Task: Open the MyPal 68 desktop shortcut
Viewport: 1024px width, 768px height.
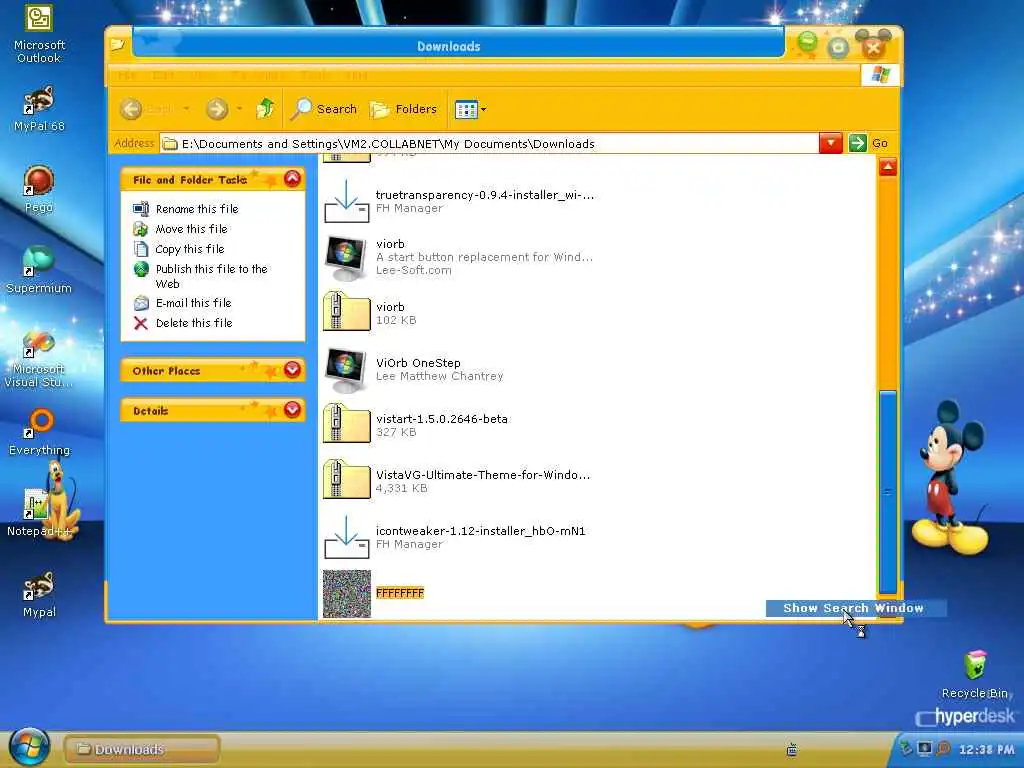Action: coord(39,109)
